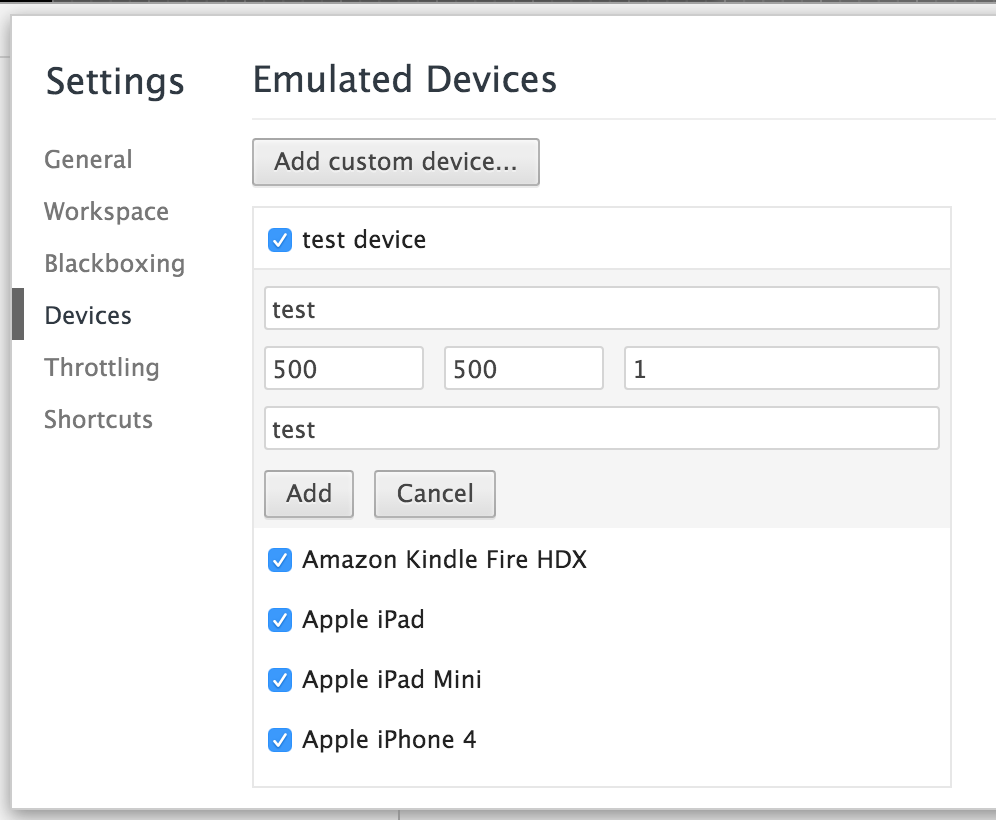Uncheck the test device checkbox
Image resolution: width=996 pixels, height=820 pixels.
point(280,240)
